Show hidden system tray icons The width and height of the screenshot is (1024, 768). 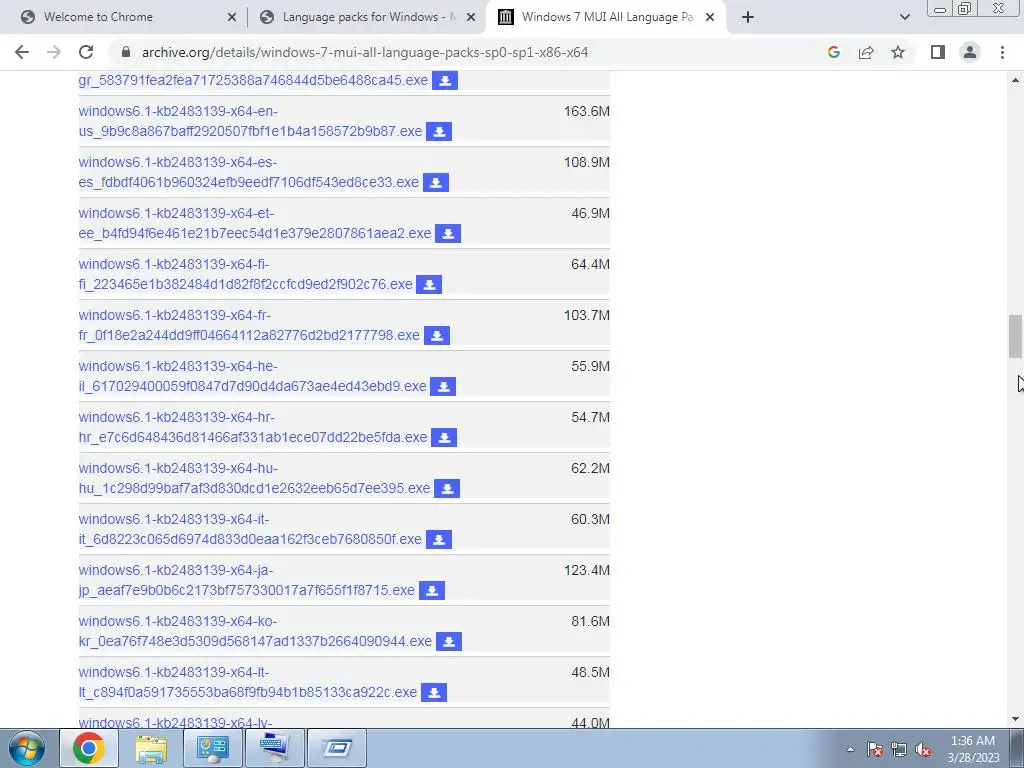[850, 749]
